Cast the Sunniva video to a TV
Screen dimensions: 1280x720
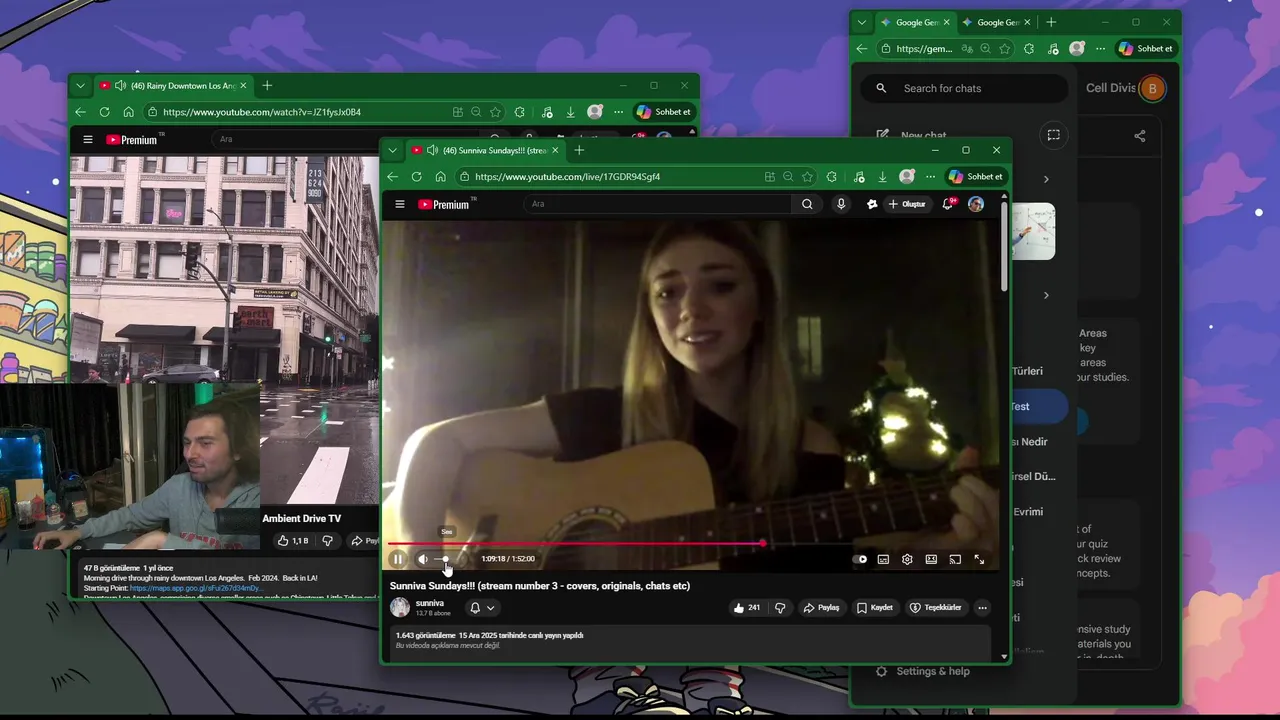[x=955, y=559]
